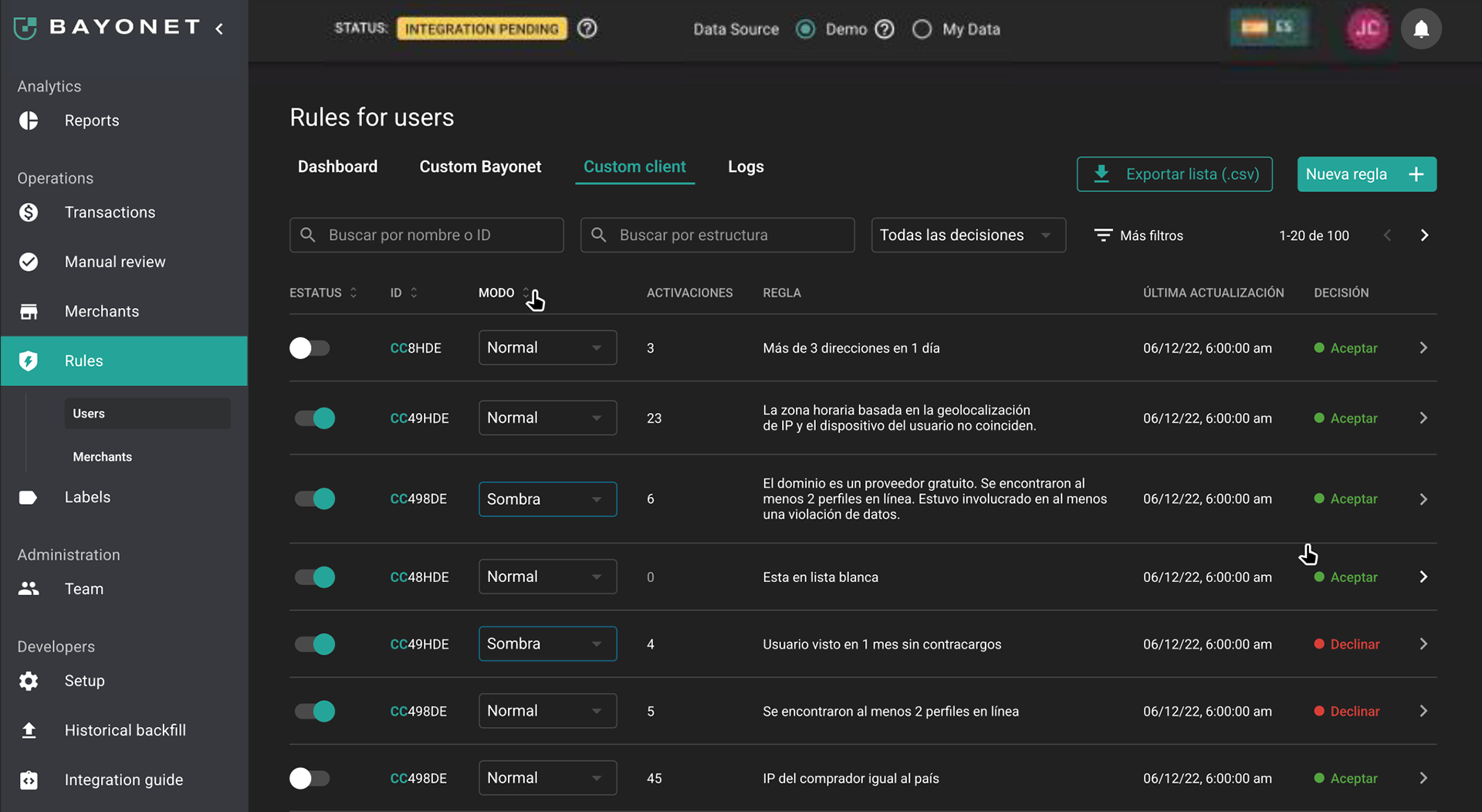This screenshot has width=1482, height=812.
Task: Open the Labels tag icon
Action: [x=28, y=497]
